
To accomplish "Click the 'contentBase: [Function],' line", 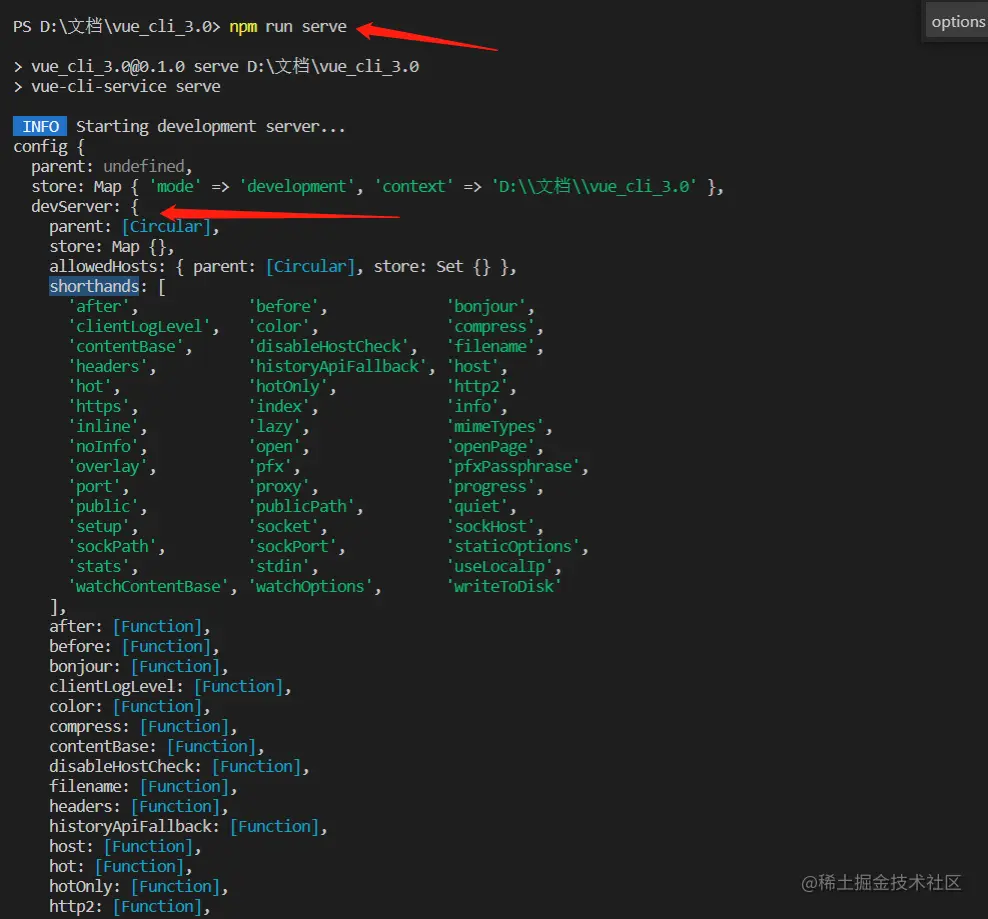I will click(x=157, y=746).
